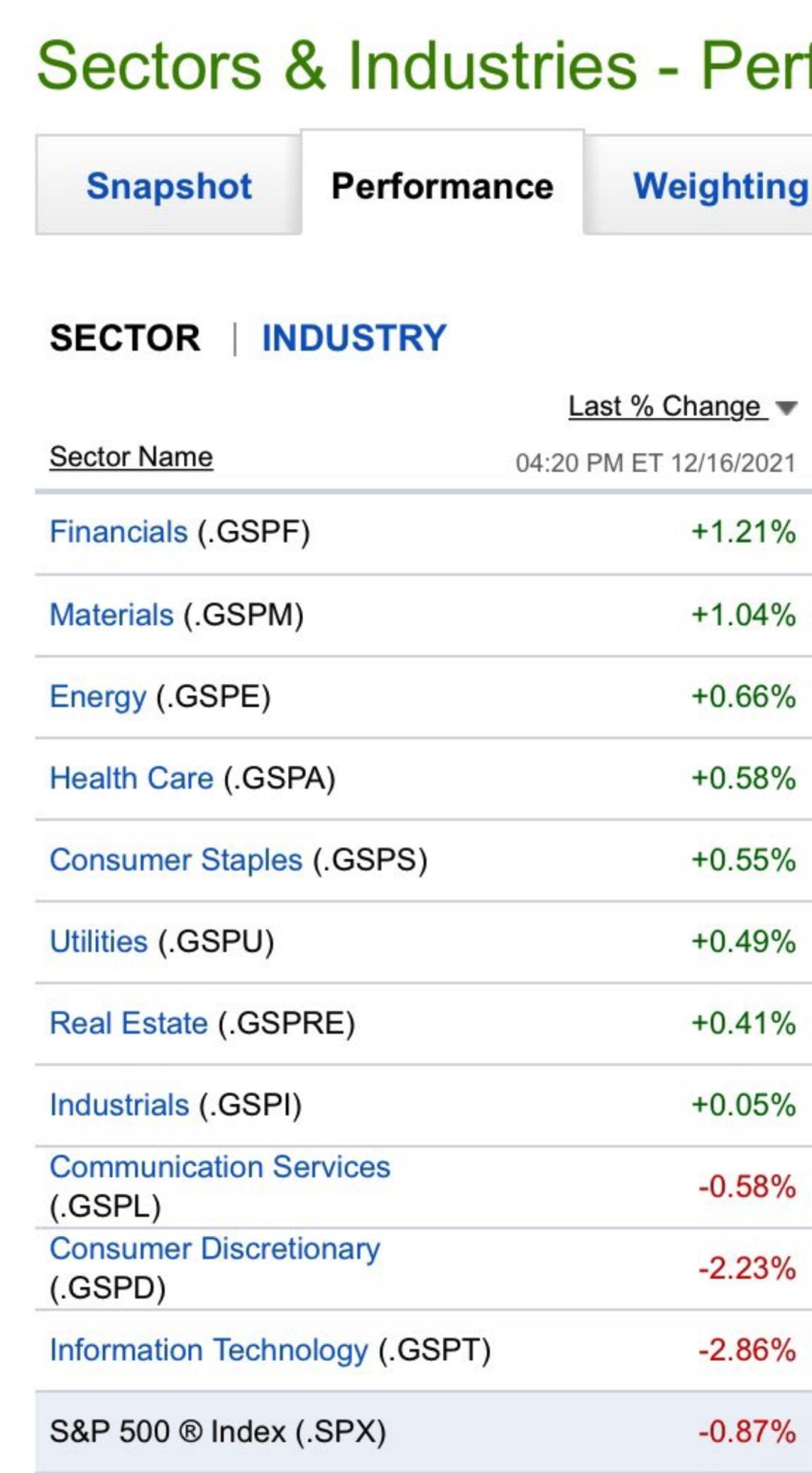812x1473 pixels.
Task: Open the Communication Services sector link
Action: pos(220,1167)
